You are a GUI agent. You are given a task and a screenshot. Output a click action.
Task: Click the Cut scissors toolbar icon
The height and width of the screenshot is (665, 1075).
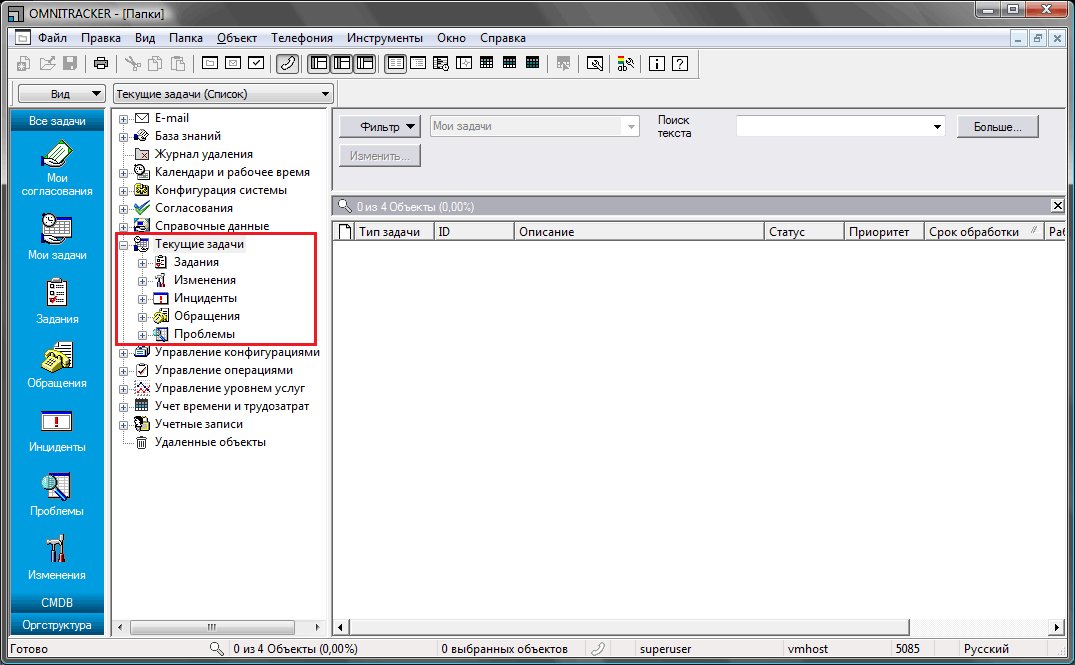coord(133,64)
